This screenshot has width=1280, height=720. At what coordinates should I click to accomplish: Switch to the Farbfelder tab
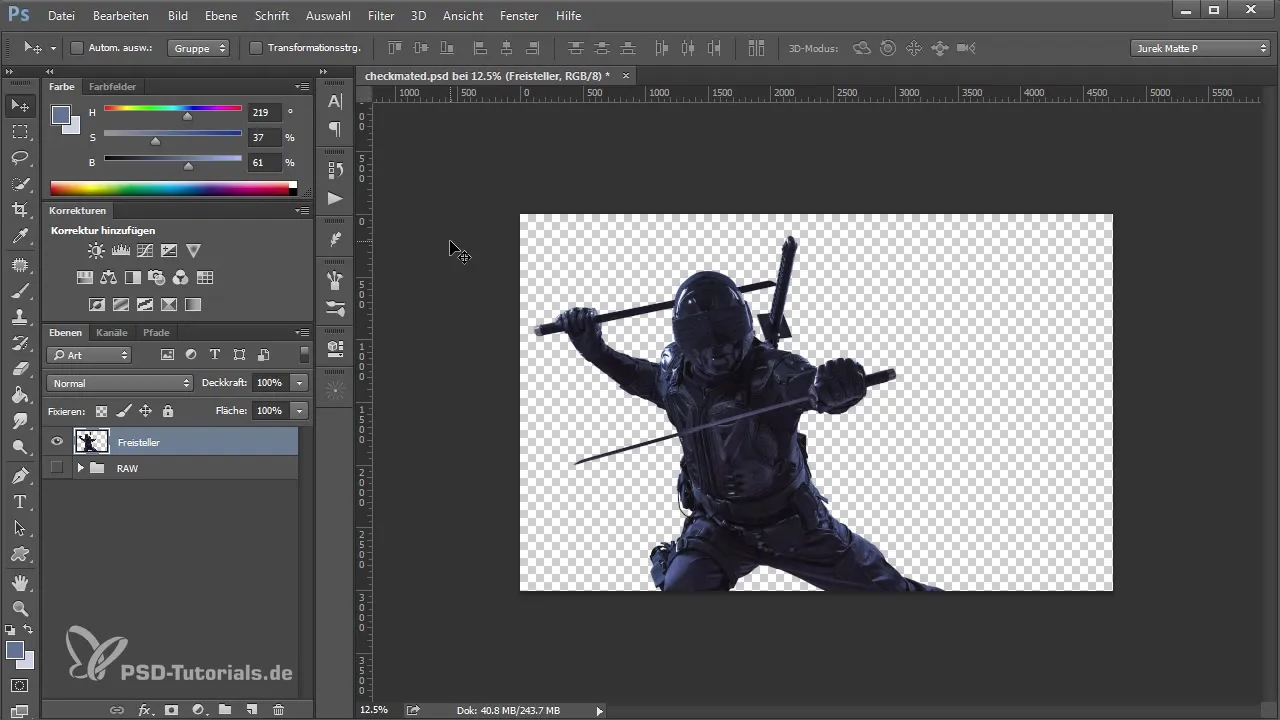pos(112,87)
